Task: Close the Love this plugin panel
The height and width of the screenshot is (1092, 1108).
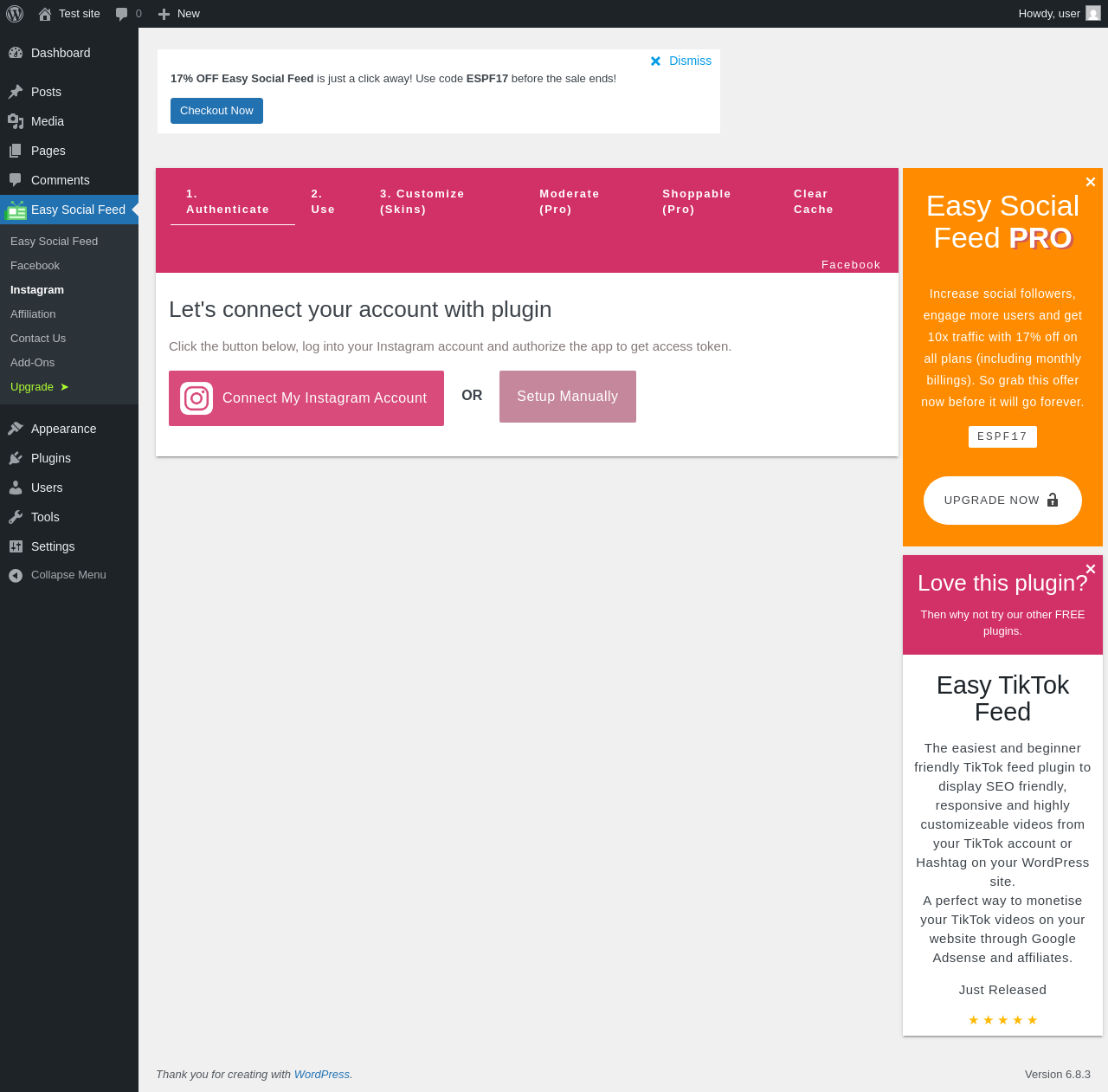Action: pyautogui.click(x=1091, y=569)
